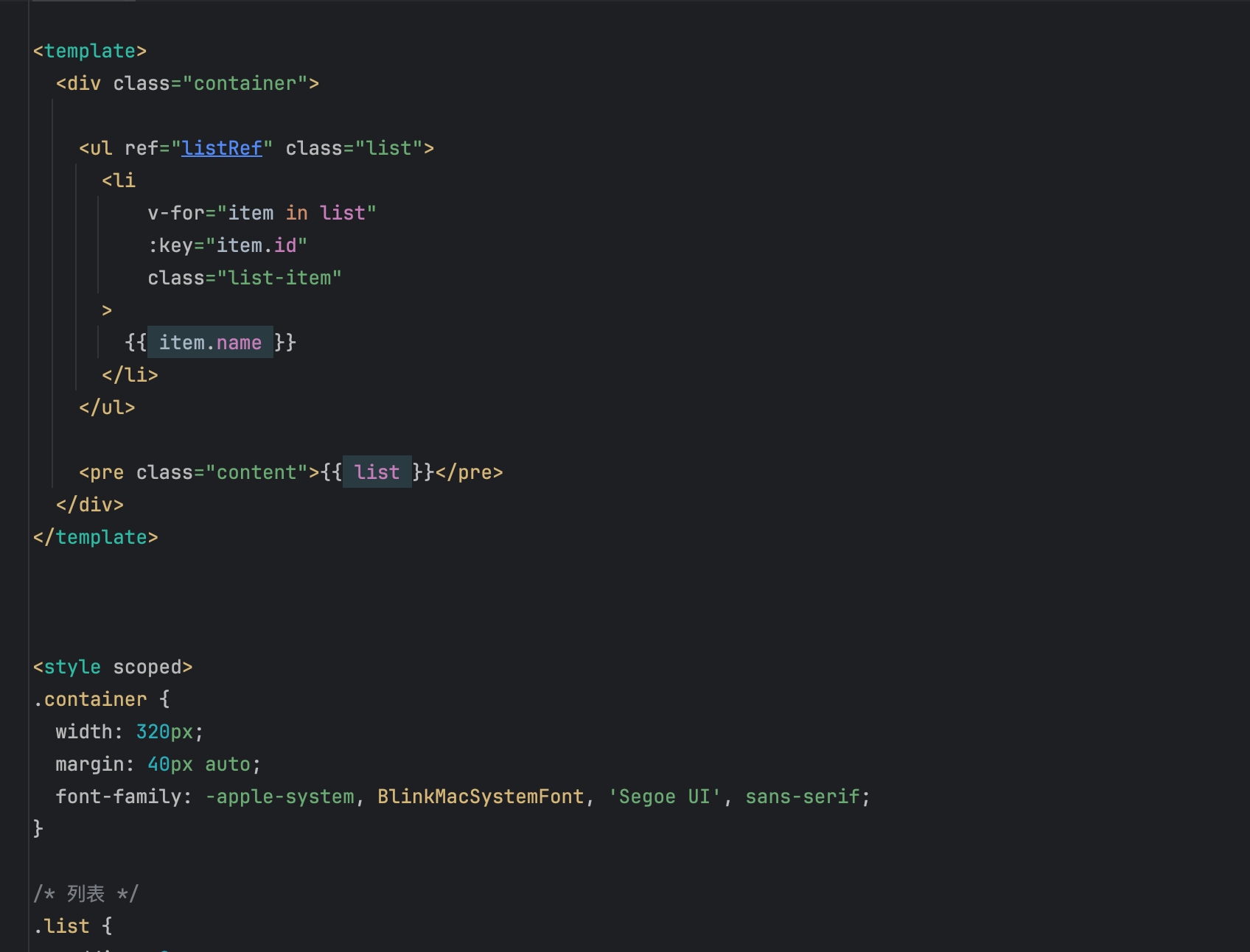Click sans-serif in the font-family list
This screenshot has width=1250, height=952.
[803, 797]
